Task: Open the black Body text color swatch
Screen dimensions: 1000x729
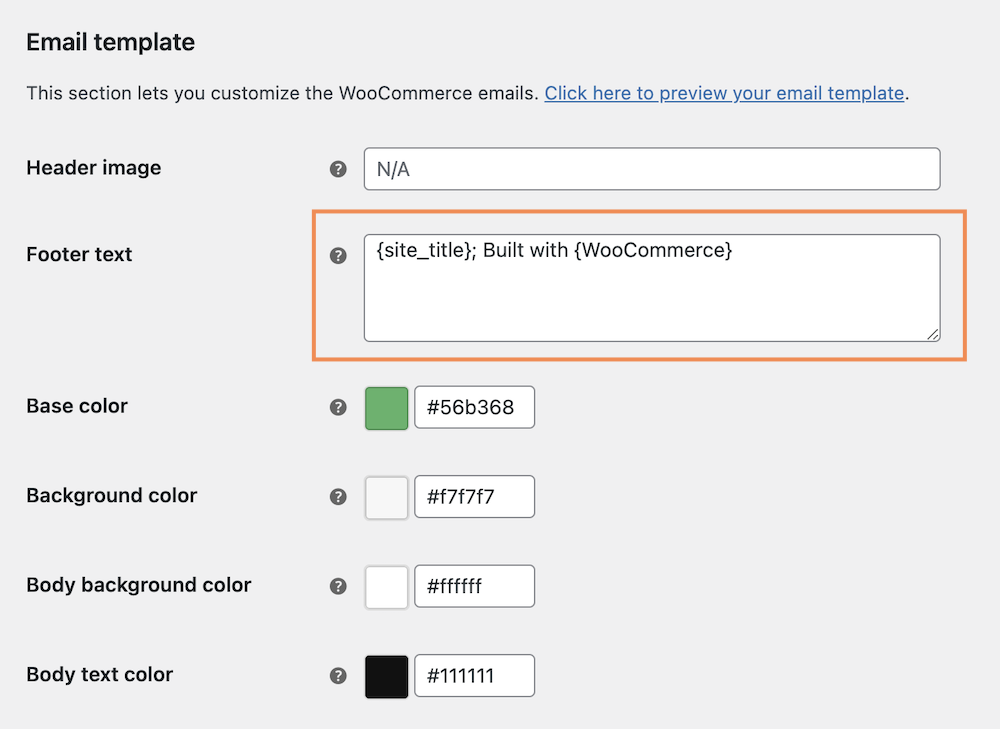Action: pos(386,676)
